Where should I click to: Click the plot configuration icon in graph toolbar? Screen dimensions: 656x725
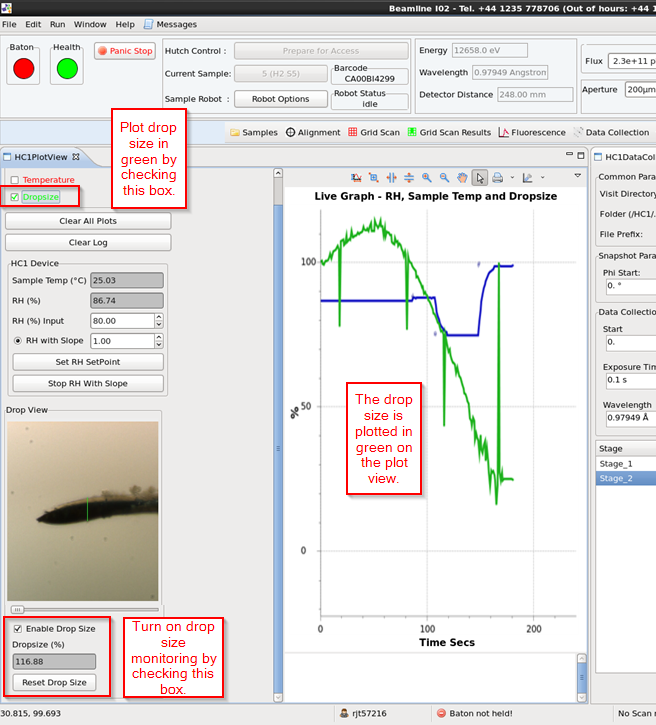coord(356,178)
